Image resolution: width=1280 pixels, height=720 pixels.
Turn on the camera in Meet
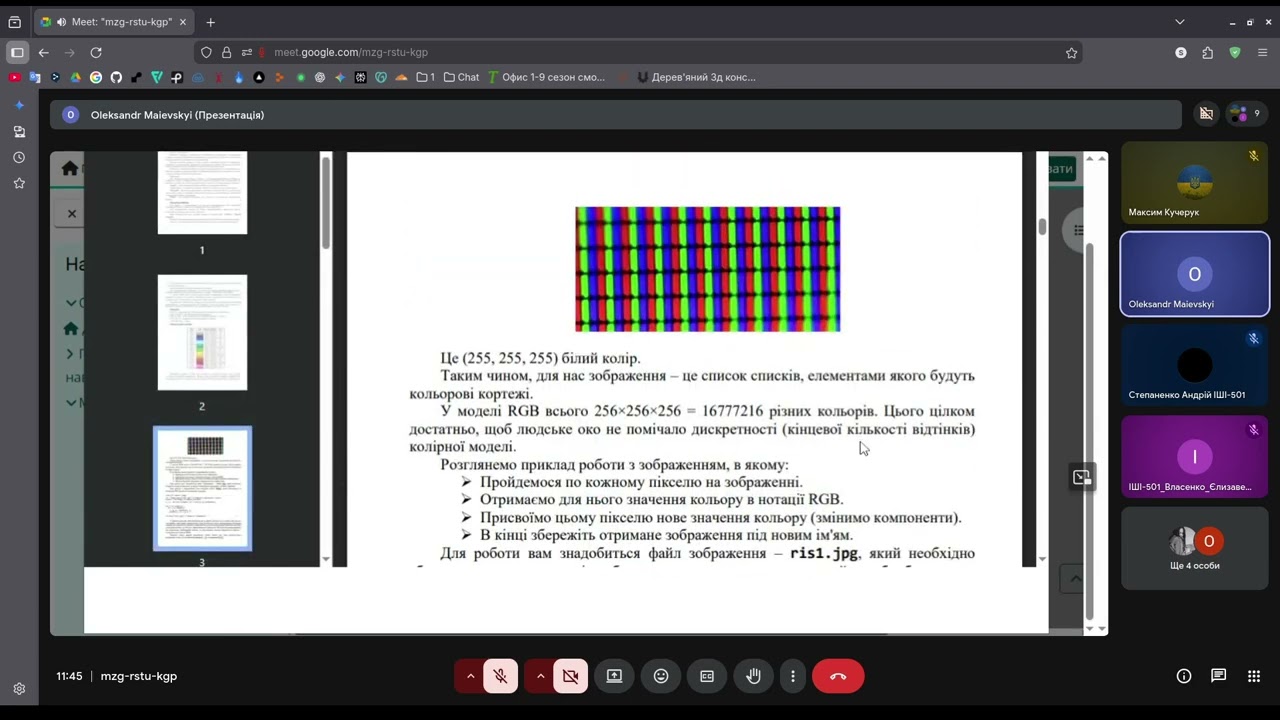click(x=571, y=676)
